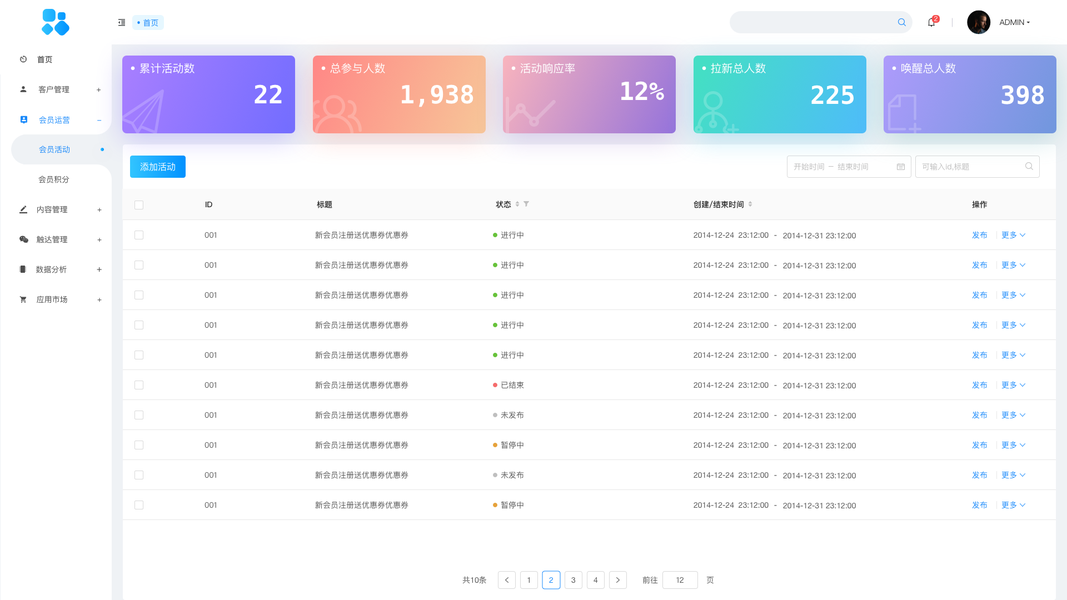Go to 会员积分 submenu item
1067x600 pixels.
pos(56,180)
